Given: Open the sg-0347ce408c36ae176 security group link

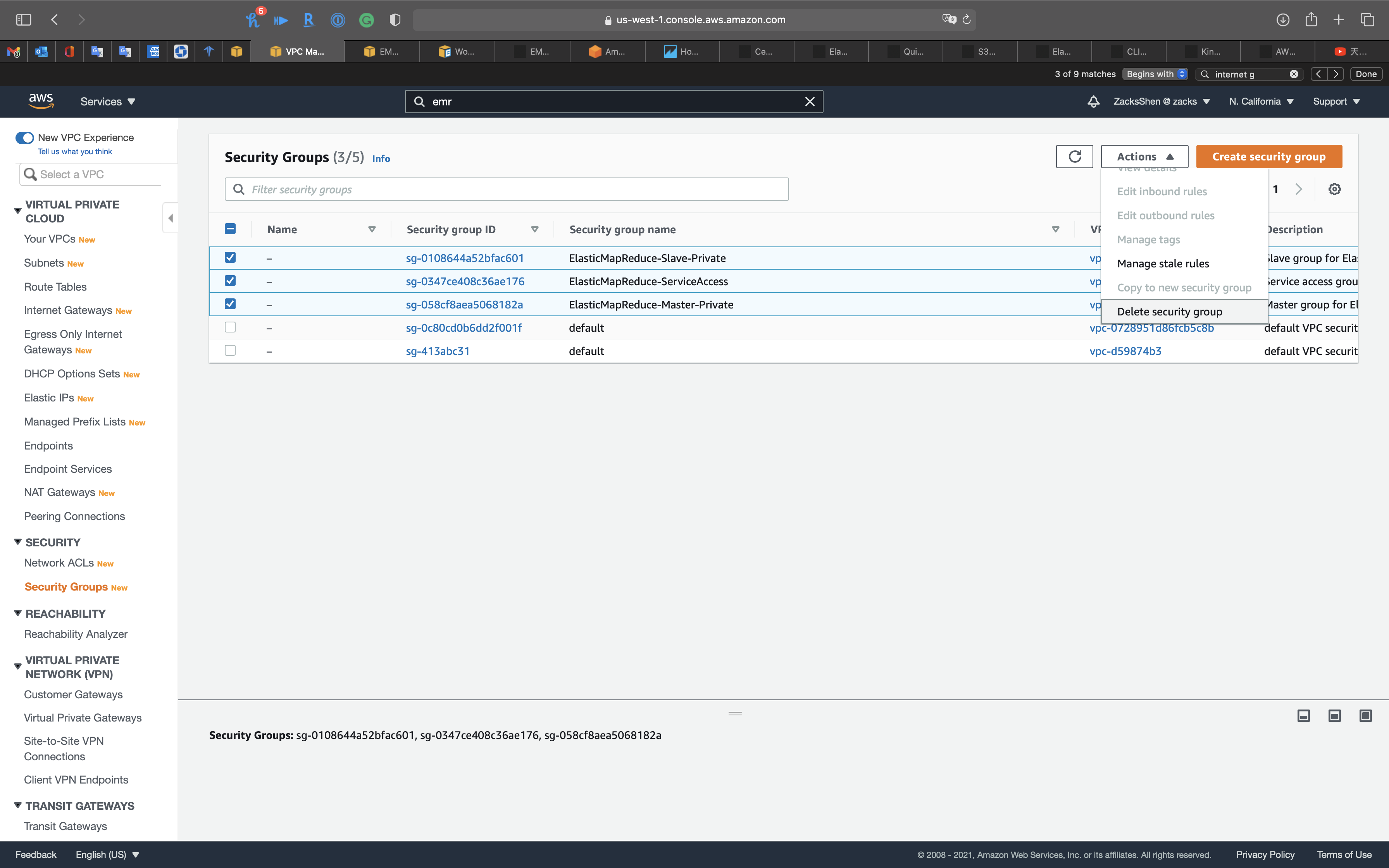Looking at the screenshot, I should [x=465, y=281].
